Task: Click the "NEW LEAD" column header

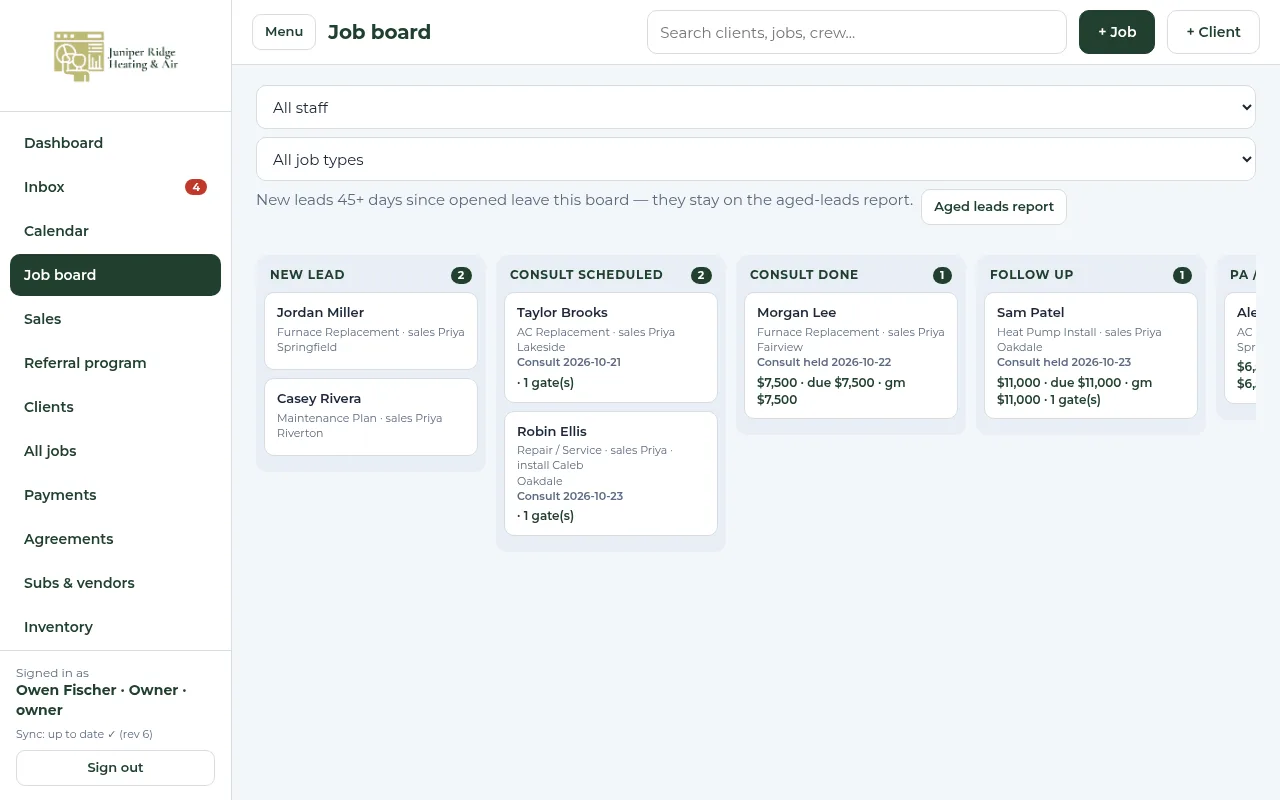Action: point(307,275)
